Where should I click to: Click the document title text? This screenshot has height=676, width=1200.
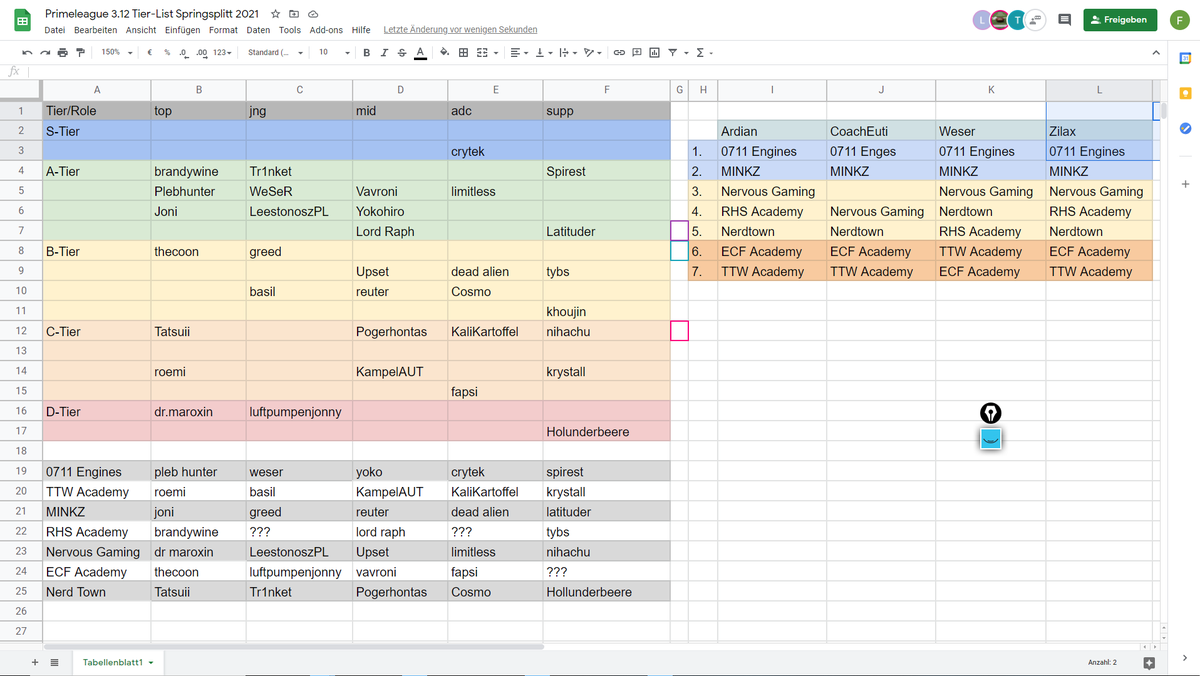coord(152,14)
